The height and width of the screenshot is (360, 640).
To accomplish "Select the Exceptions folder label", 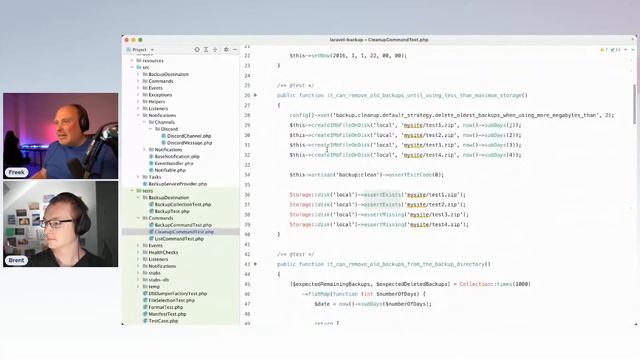I will coord(160,95).
